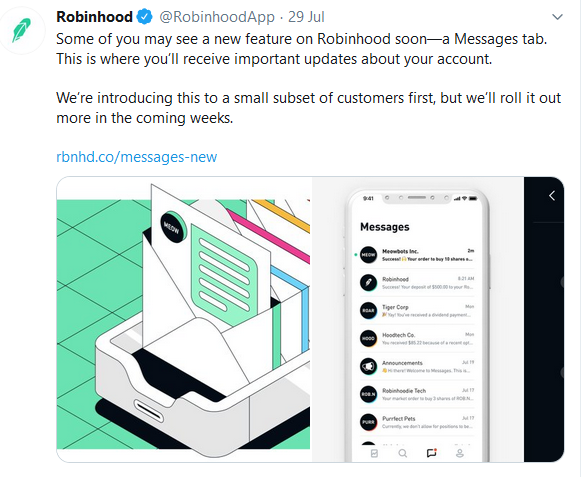Tap the search magnifier icon in phone
This screenshot has width=582, height=477.
[x=403, y=453]
